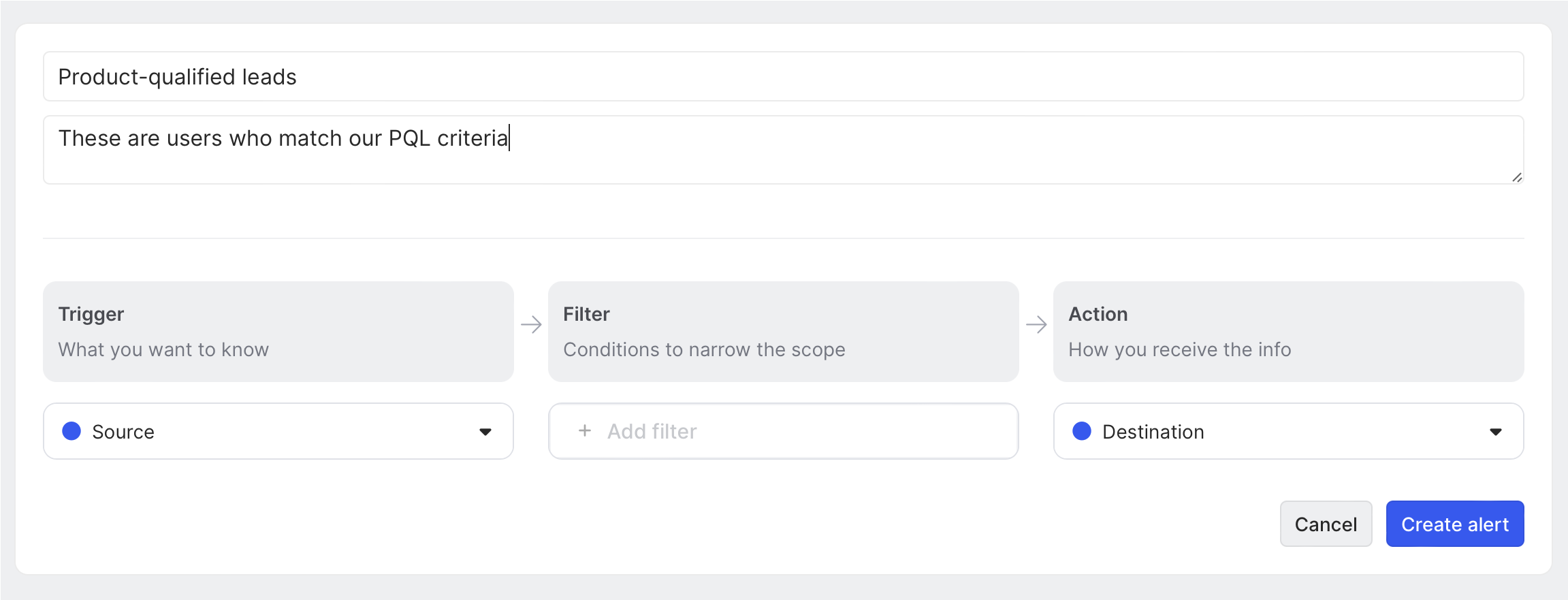Viewport: 1568px width, 600px height.
Task: Select the Action step card
Action: 1288,332
